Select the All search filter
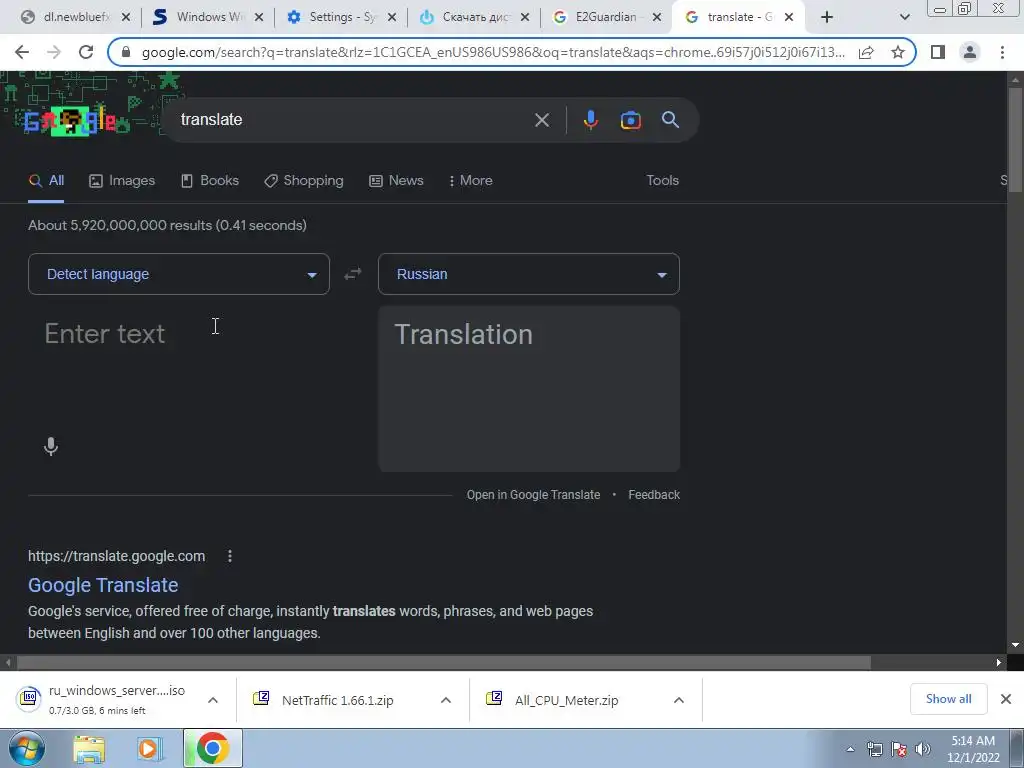This screenshot has width=1024, height=768. [x=46, y=181]
